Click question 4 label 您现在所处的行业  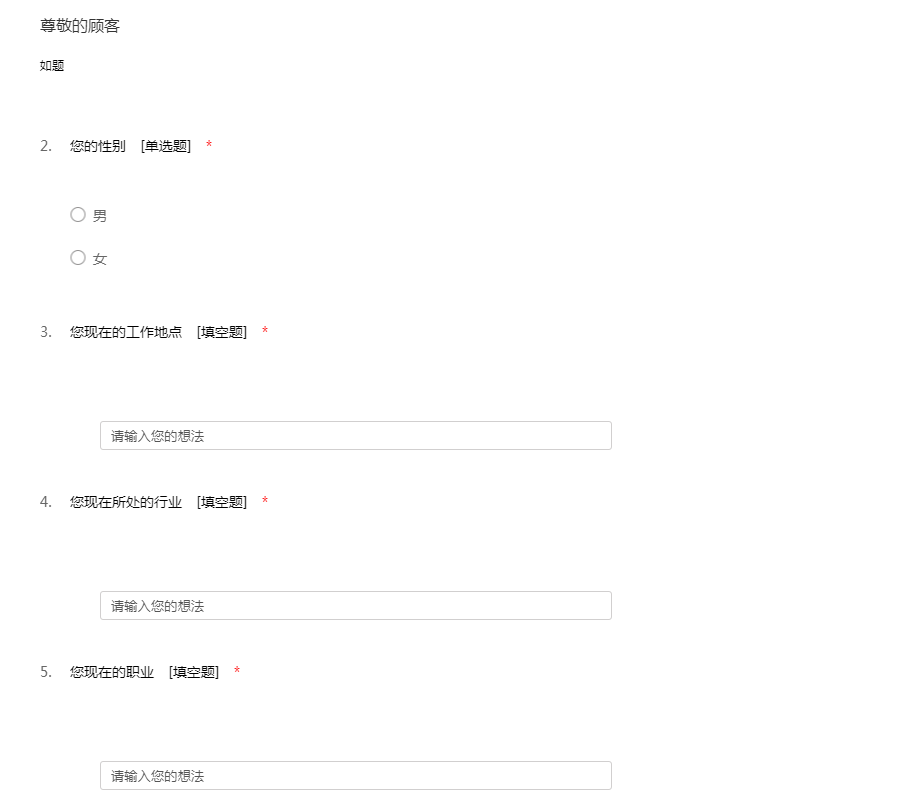[x=126, y=502]
